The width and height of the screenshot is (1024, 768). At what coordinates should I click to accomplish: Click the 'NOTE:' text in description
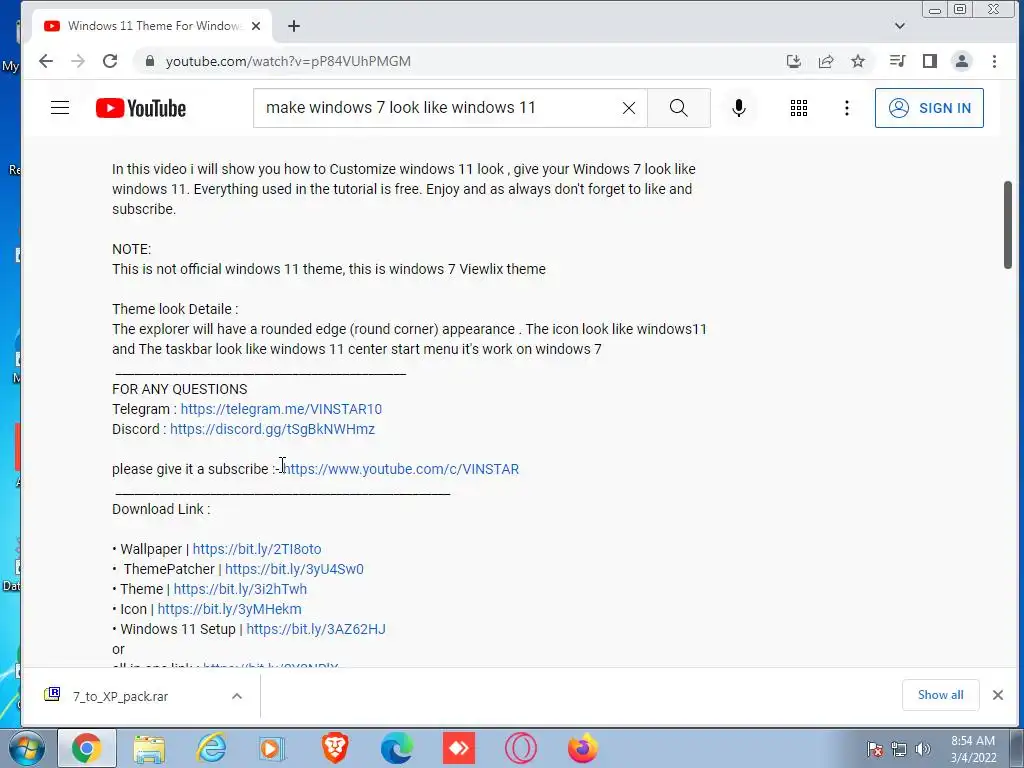point(131,249)
